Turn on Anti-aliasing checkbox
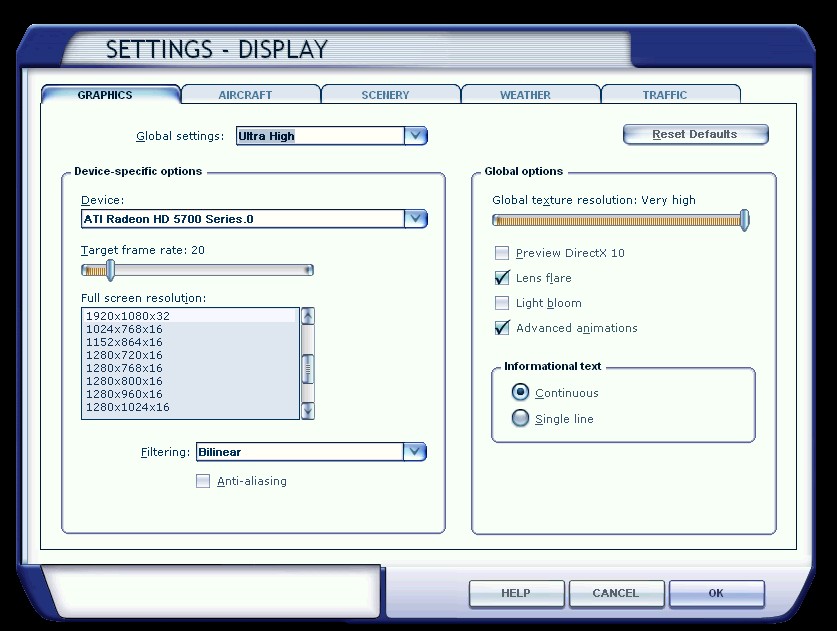This screenshot has height=631, width=837. (x=203, y=481)
